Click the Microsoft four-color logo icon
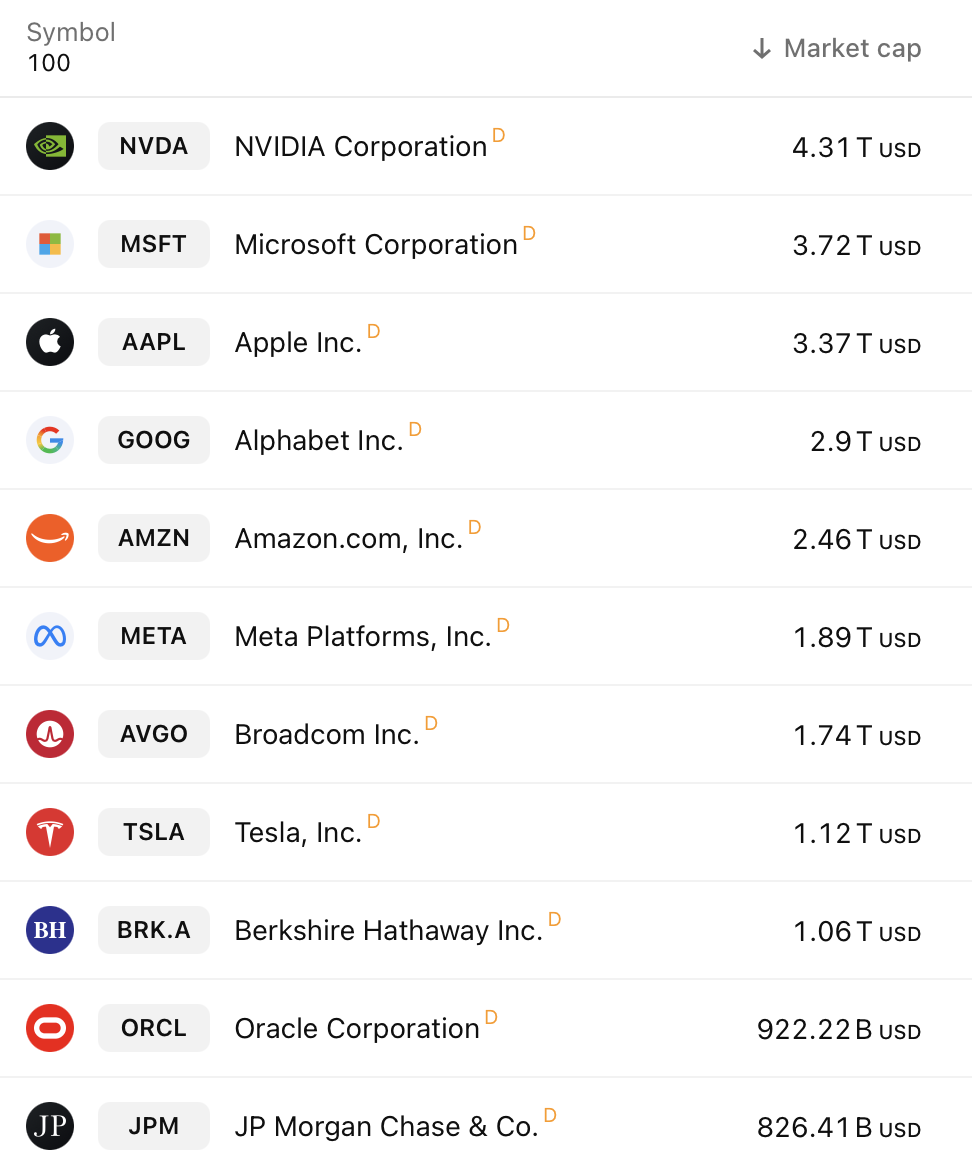 (x=49, y=244)
